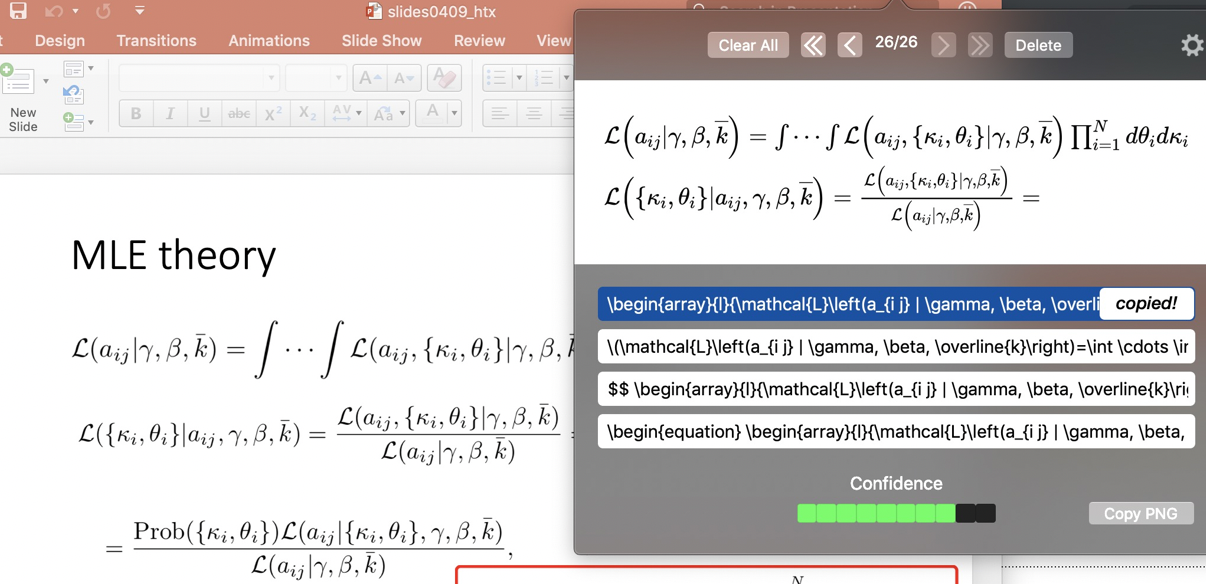
Task: Open the New Slide layout dropdown arrow
Action: point(46,80)
